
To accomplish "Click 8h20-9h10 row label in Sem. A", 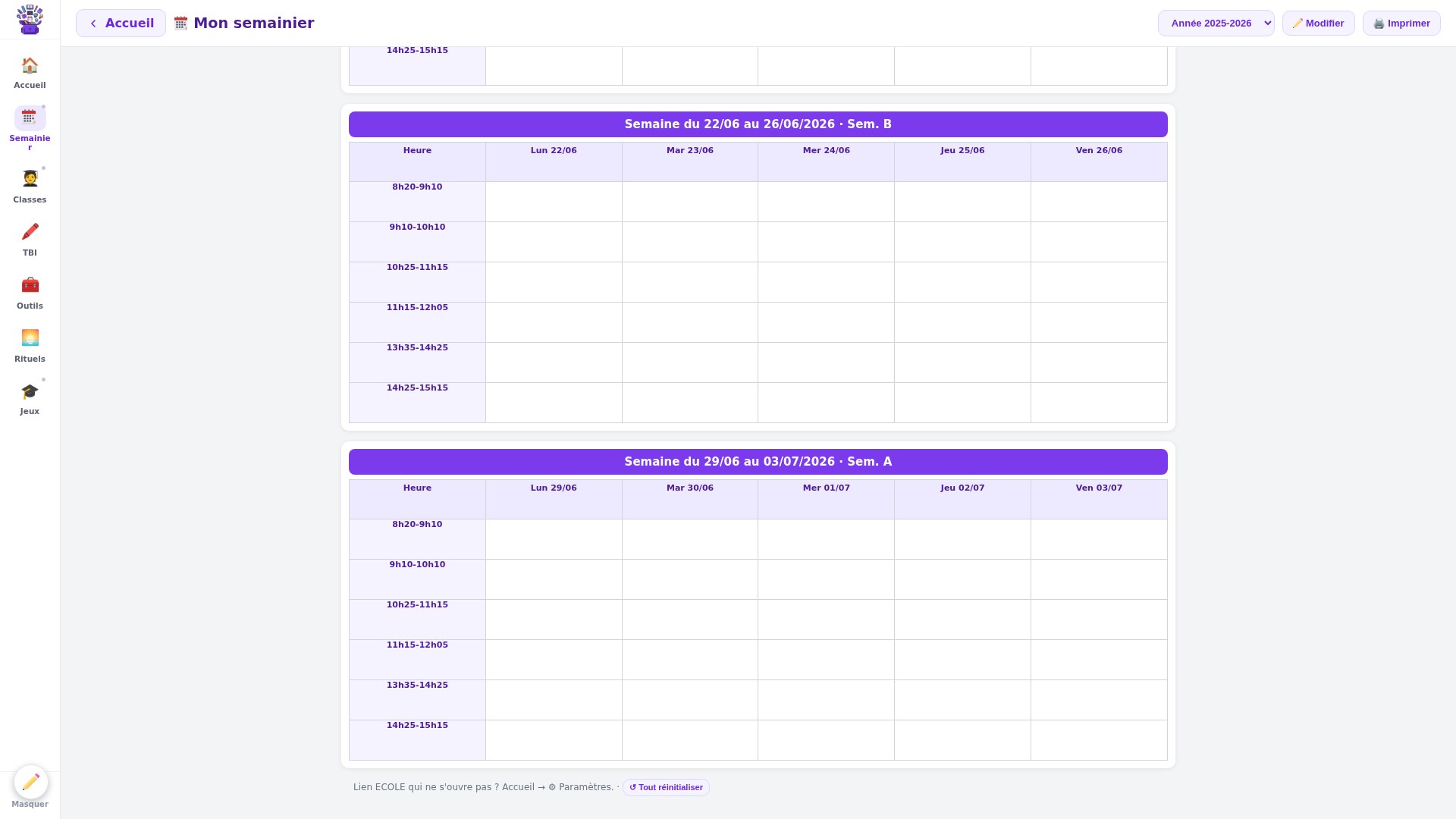I will pyautogui.click(x=417, y=539).
